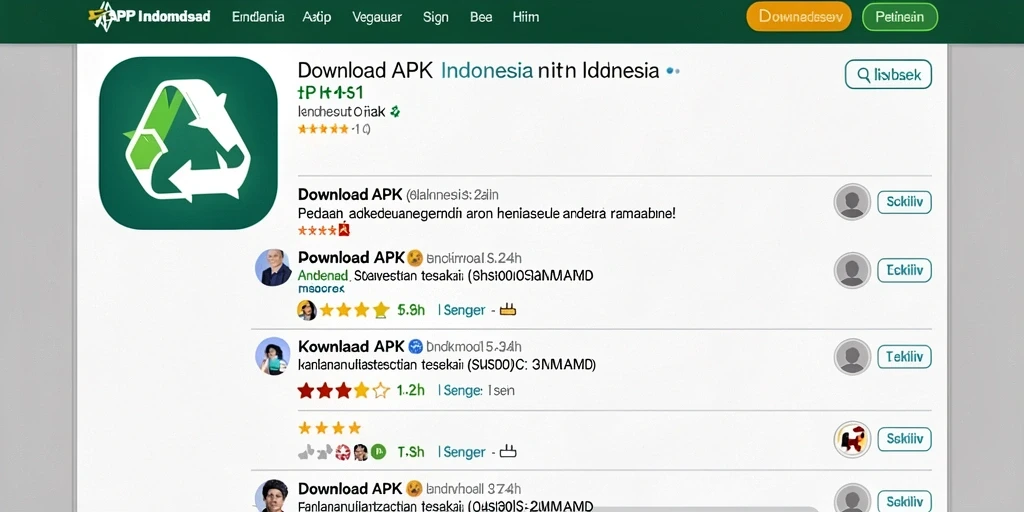
Task: Click the red star rating beside 1.2h
Action: click(x=344, y=391)
